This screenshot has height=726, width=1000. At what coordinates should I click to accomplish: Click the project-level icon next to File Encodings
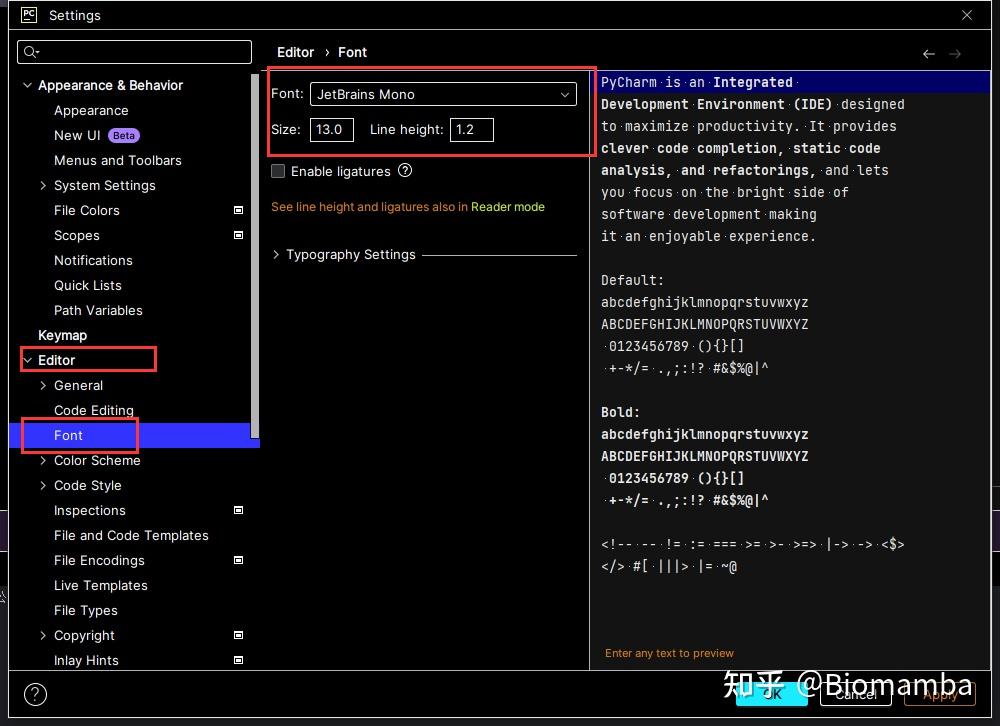238,560
